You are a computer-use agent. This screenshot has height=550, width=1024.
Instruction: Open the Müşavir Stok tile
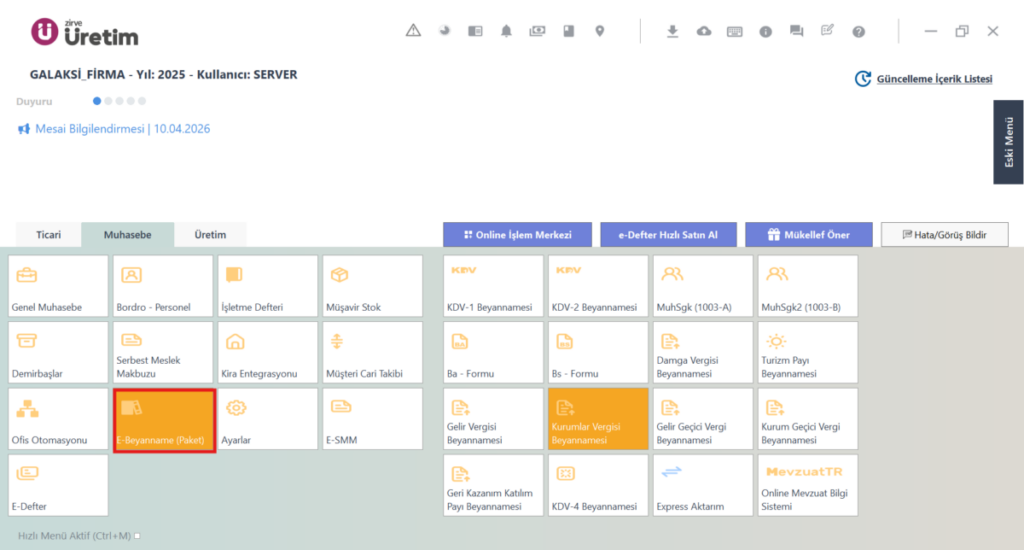(373, 286)
